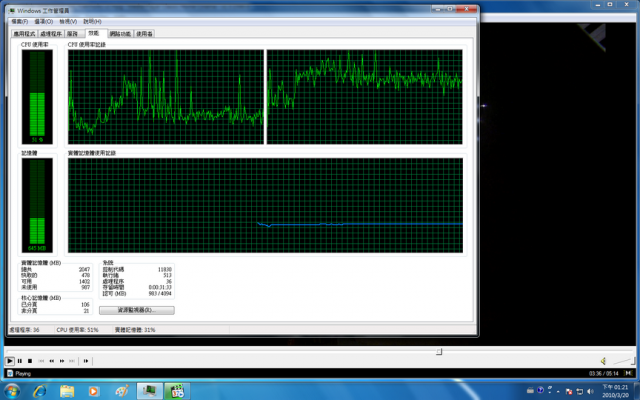Click the Task Manager title bar icon
Image resolution: width=640 pixels, height=400 pixels.
pos(11,11)
